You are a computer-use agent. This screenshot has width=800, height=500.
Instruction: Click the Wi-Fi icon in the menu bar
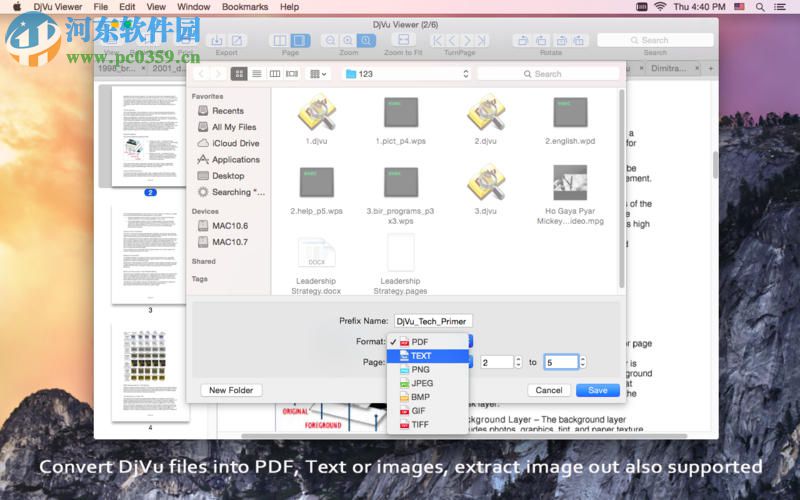click(660, 7)
